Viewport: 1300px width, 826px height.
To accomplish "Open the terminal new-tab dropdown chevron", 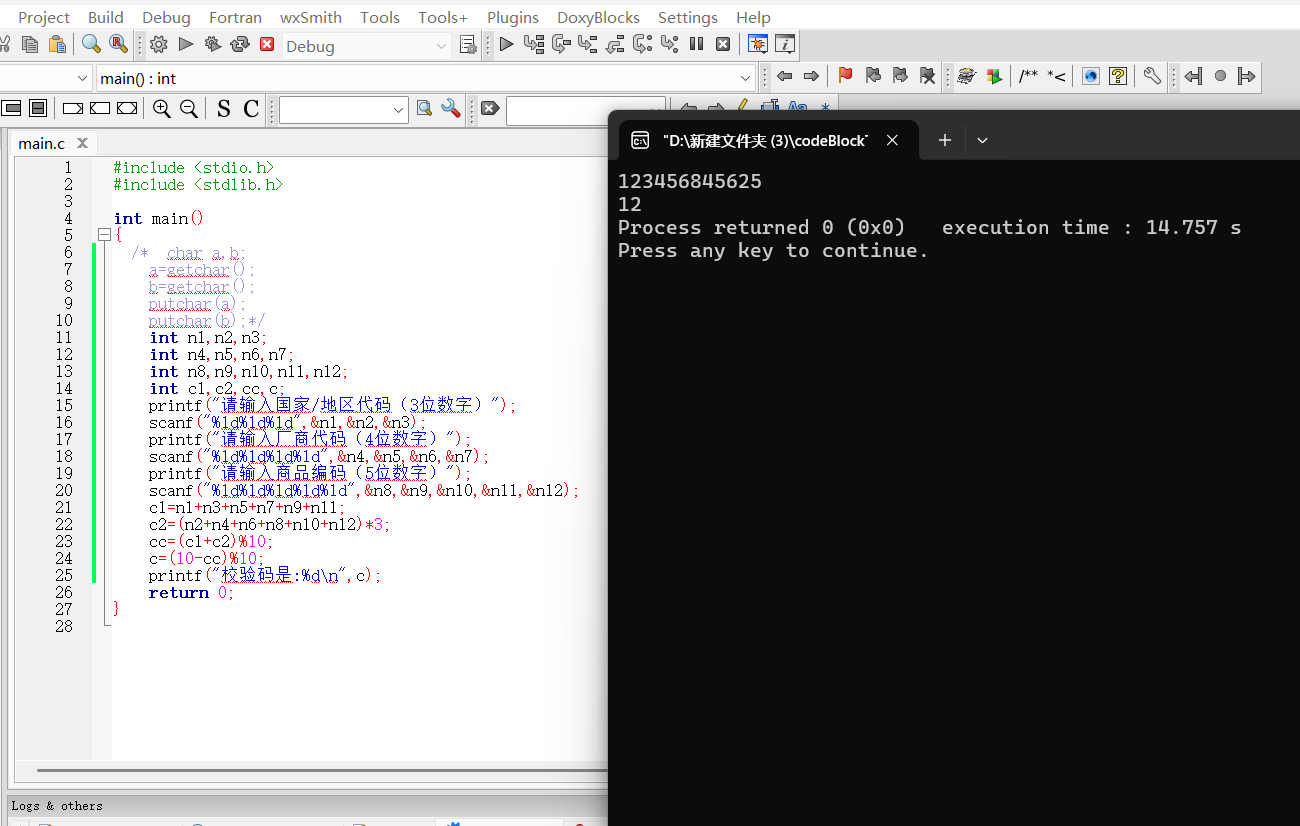I will click(982, 141).
